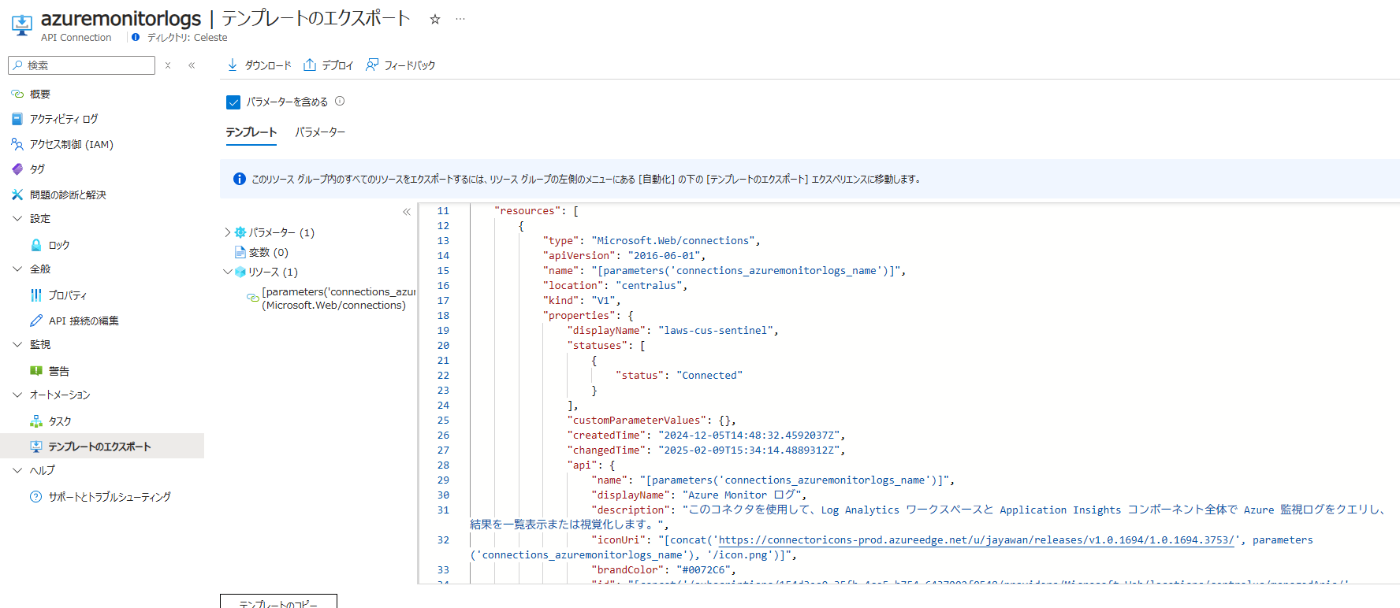
Task: Collapse the 監視 section in sidebar
Action: point(17,345)
